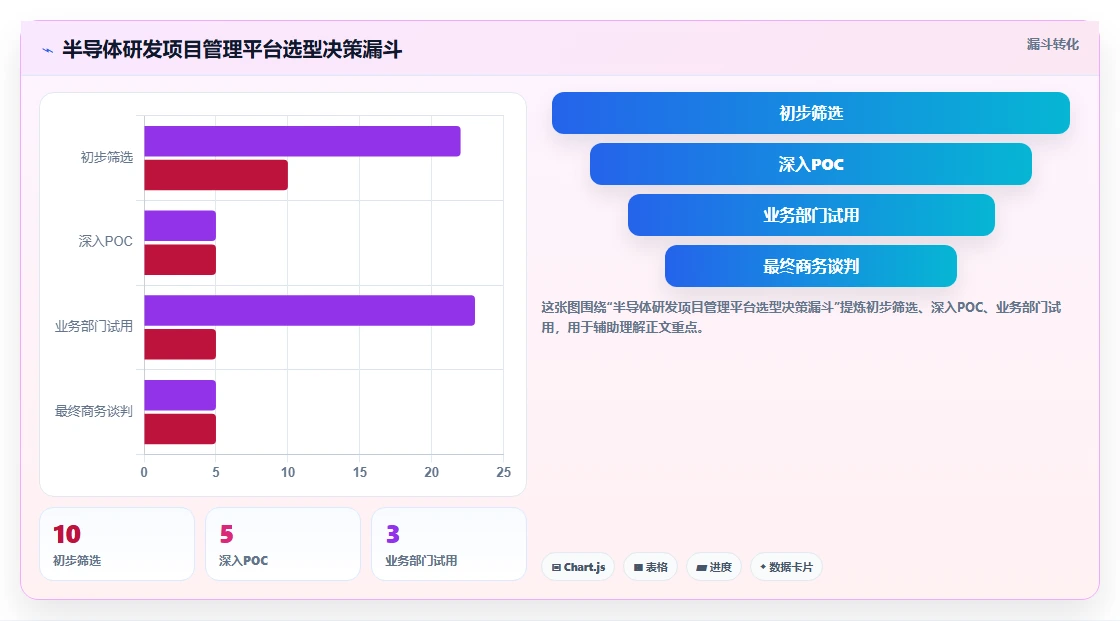Open the 业务部门试用 data card showing 3
Image resolution: width=1120 pixels, height=621 pixels.
pyautogui.click(x=449, y=545)
